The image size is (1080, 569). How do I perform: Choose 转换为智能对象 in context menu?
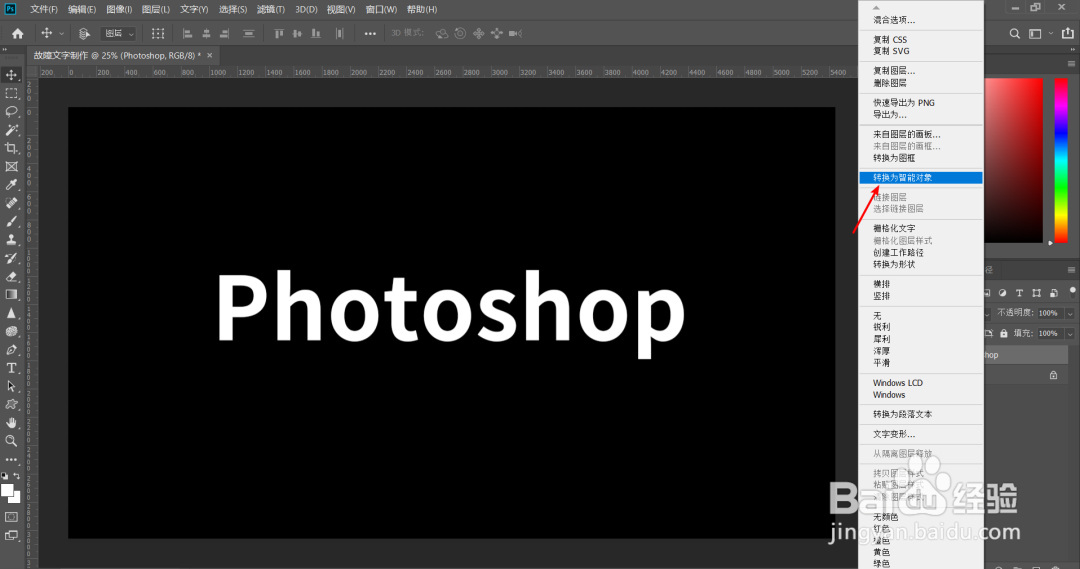point(921,178)
